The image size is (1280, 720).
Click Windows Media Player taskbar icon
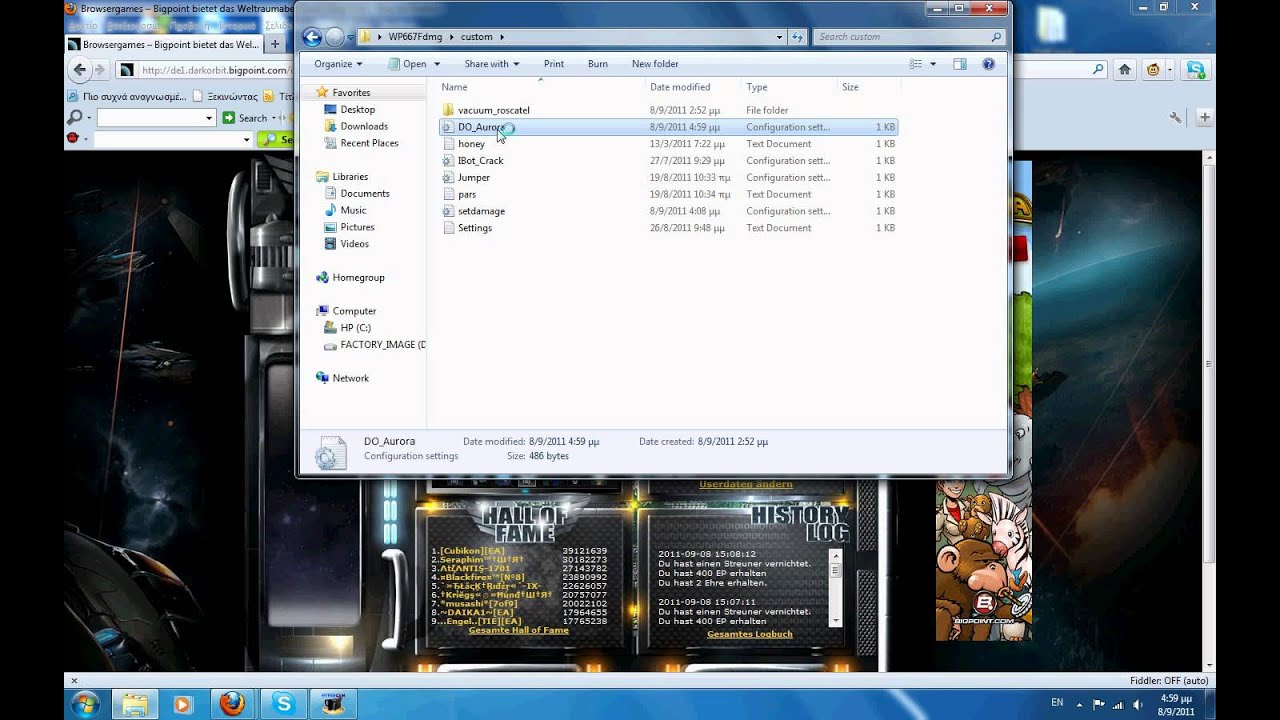tap(183, 704)
